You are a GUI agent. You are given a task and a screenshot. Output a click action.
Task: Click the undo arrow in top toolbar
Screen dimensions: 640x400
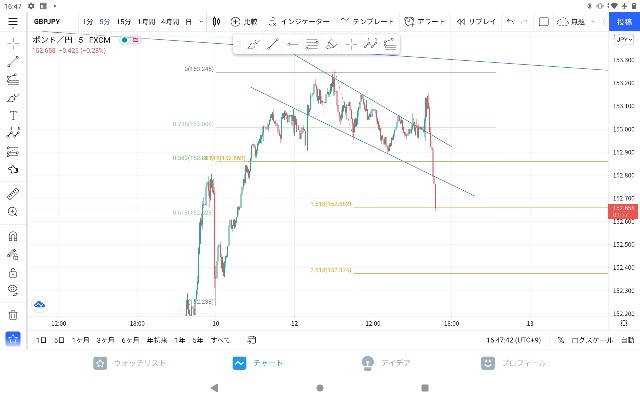[x=510, y=22]
